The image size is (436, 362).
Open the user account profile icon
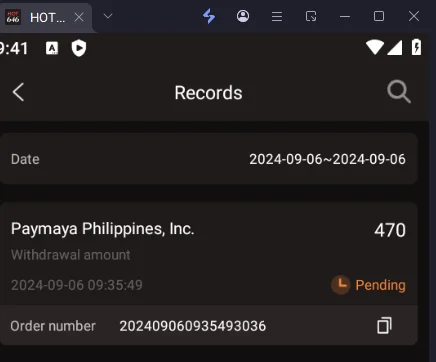tap(243, 16)
